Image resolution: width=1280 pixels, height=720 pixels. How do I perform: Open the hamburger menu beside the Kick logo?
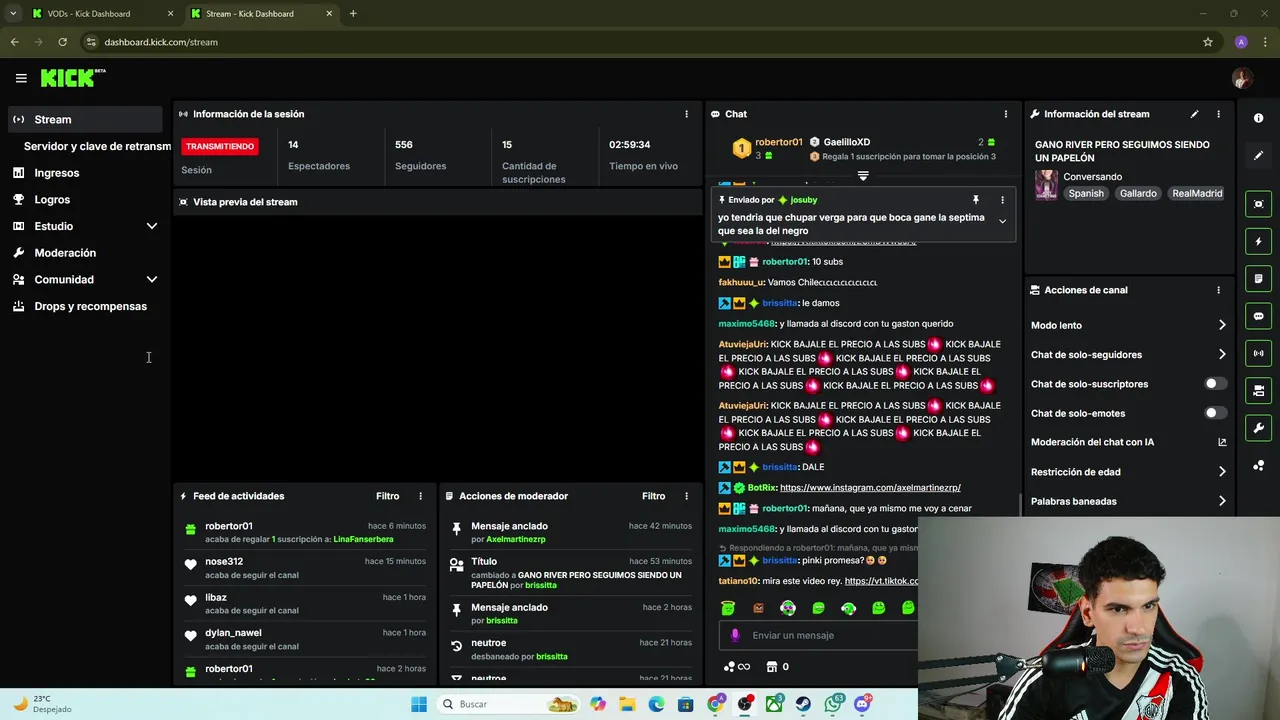tap(21, 78)
